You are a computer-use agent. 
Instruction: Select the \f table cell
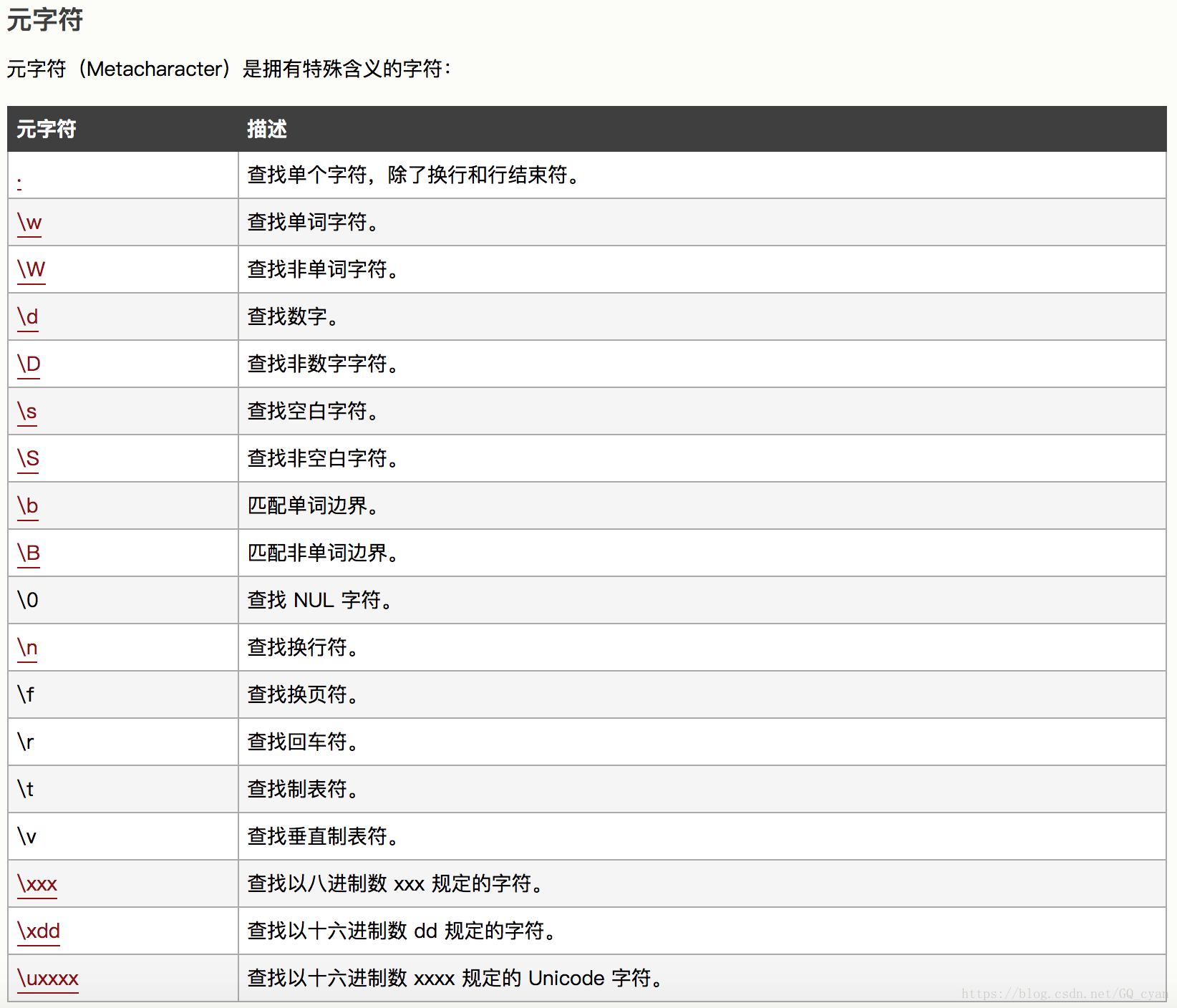coord(123,694)
